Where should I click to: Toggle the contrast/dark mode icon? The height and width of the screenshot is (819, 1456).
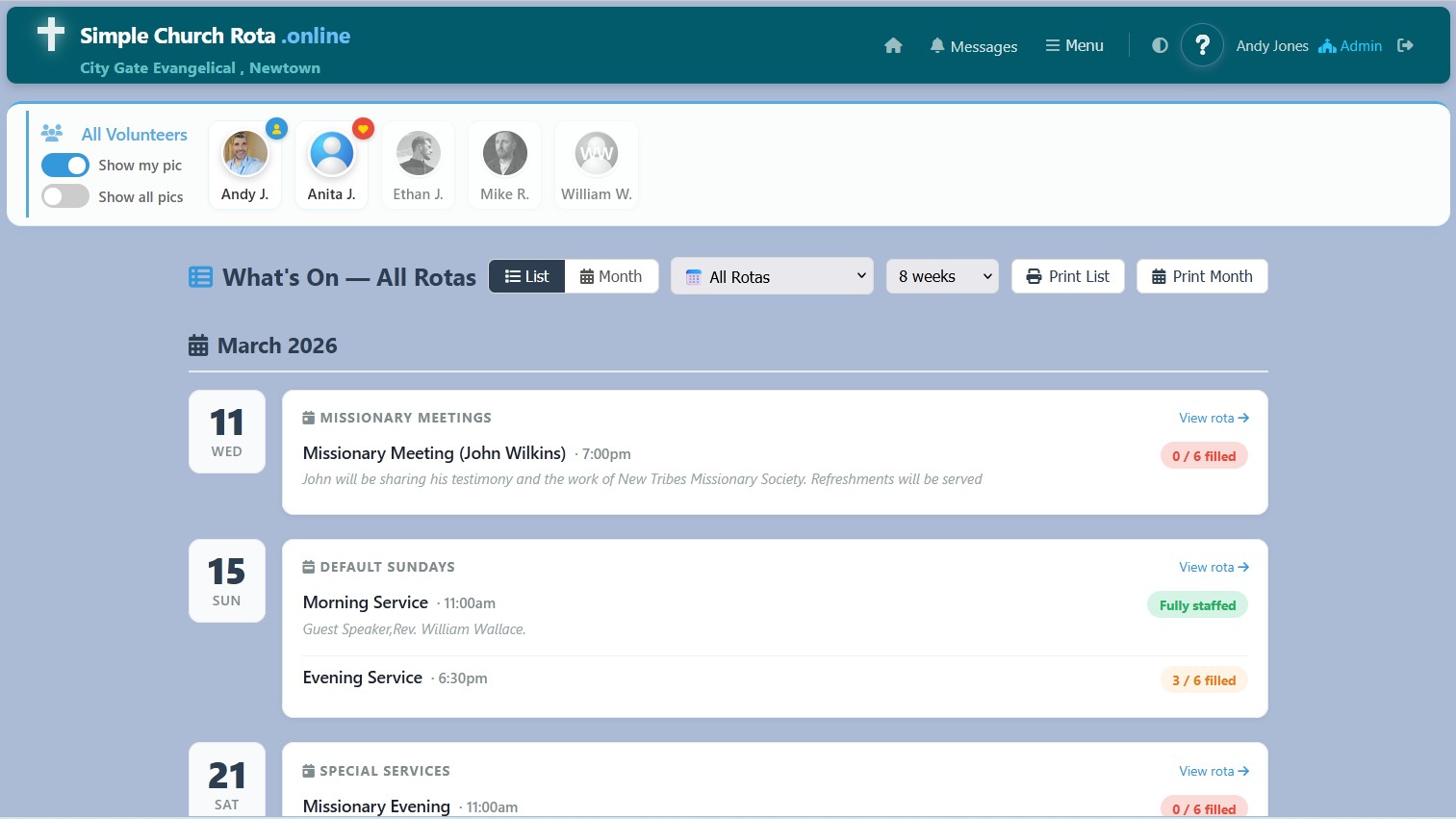click(x=1160, y=45)
